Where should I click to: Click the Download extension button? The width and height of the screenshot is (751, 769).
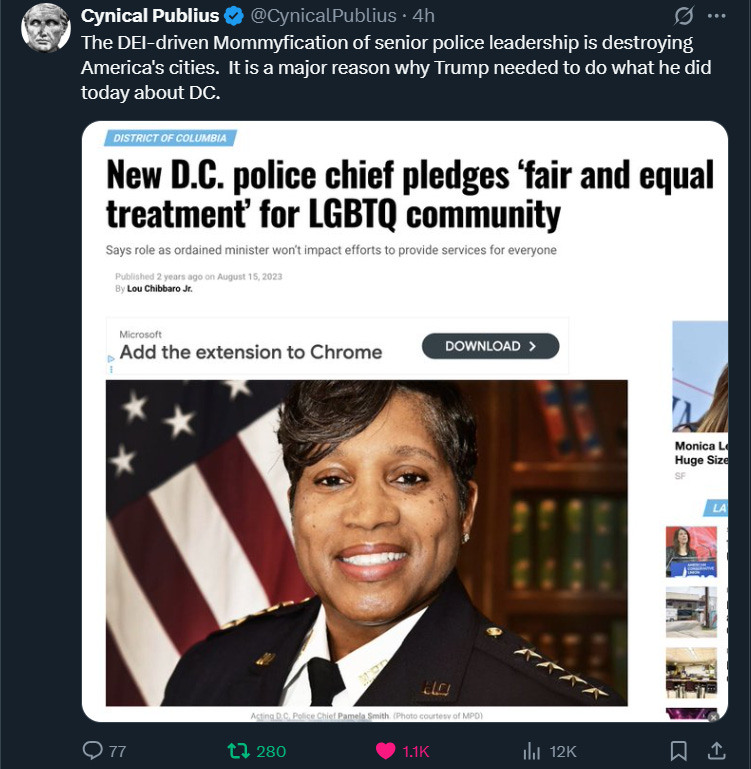[490, 346]
